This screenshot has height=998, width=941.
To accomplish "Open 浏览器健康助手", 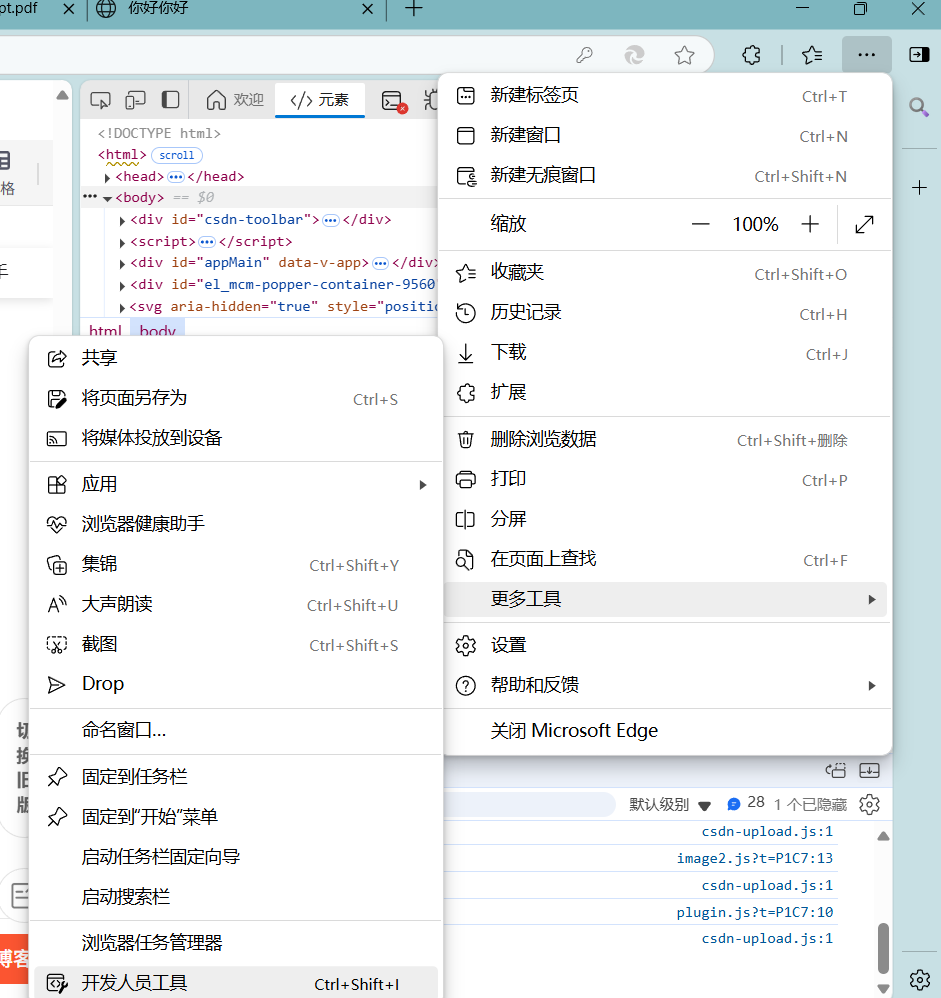I will [x=236, y=524].
